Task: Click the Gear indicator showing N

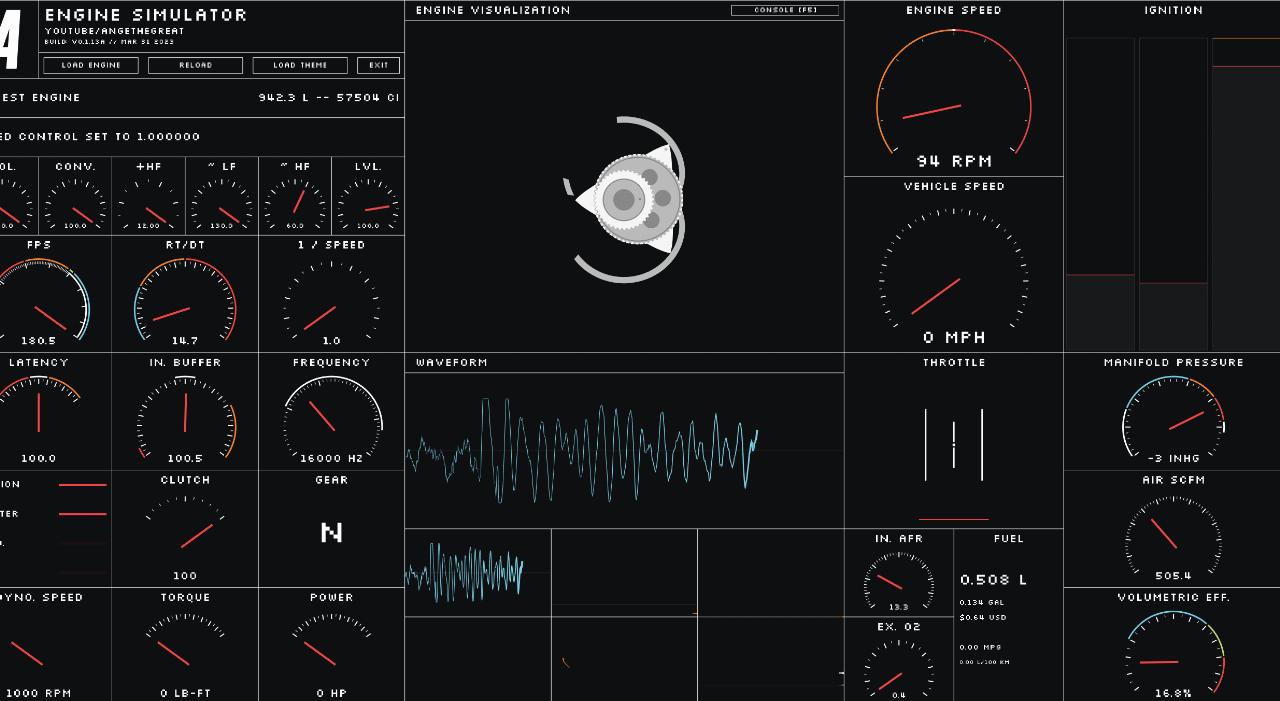Action: click(331, 533)
